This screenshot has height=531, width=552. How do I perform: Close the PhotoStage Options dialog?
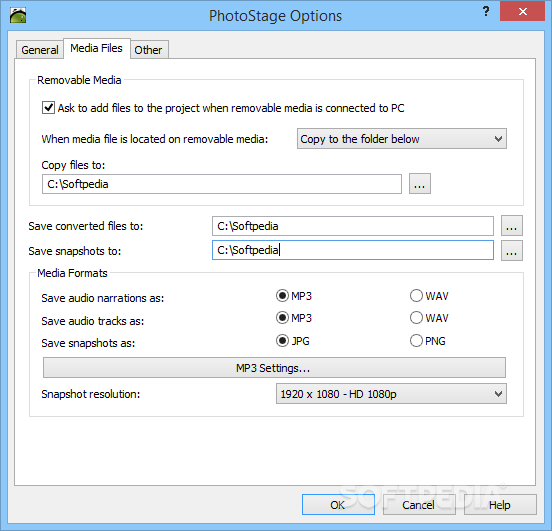click(522, 11)
